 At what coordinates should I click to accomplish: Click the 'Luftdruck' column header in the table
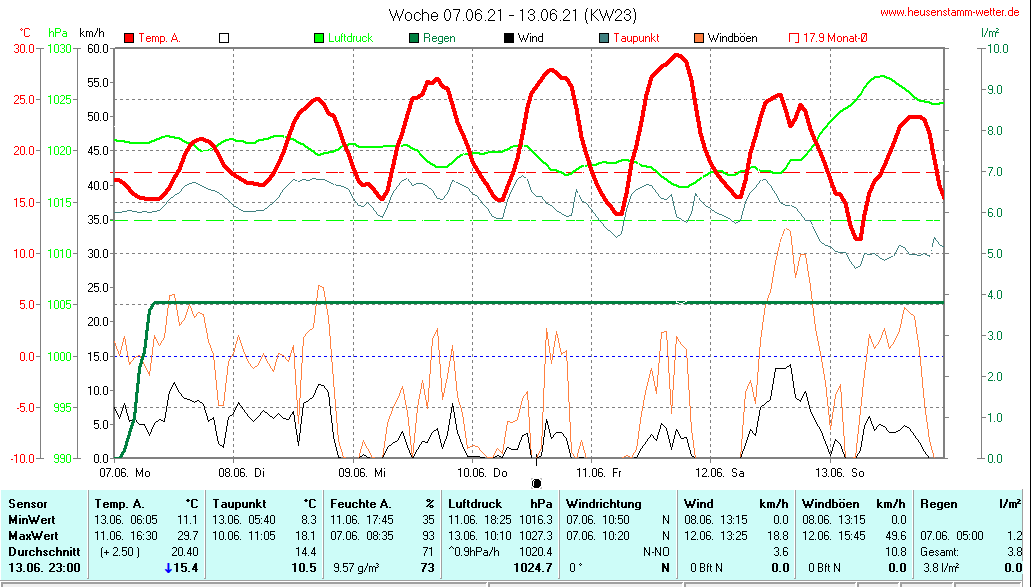tap(475, 504)
